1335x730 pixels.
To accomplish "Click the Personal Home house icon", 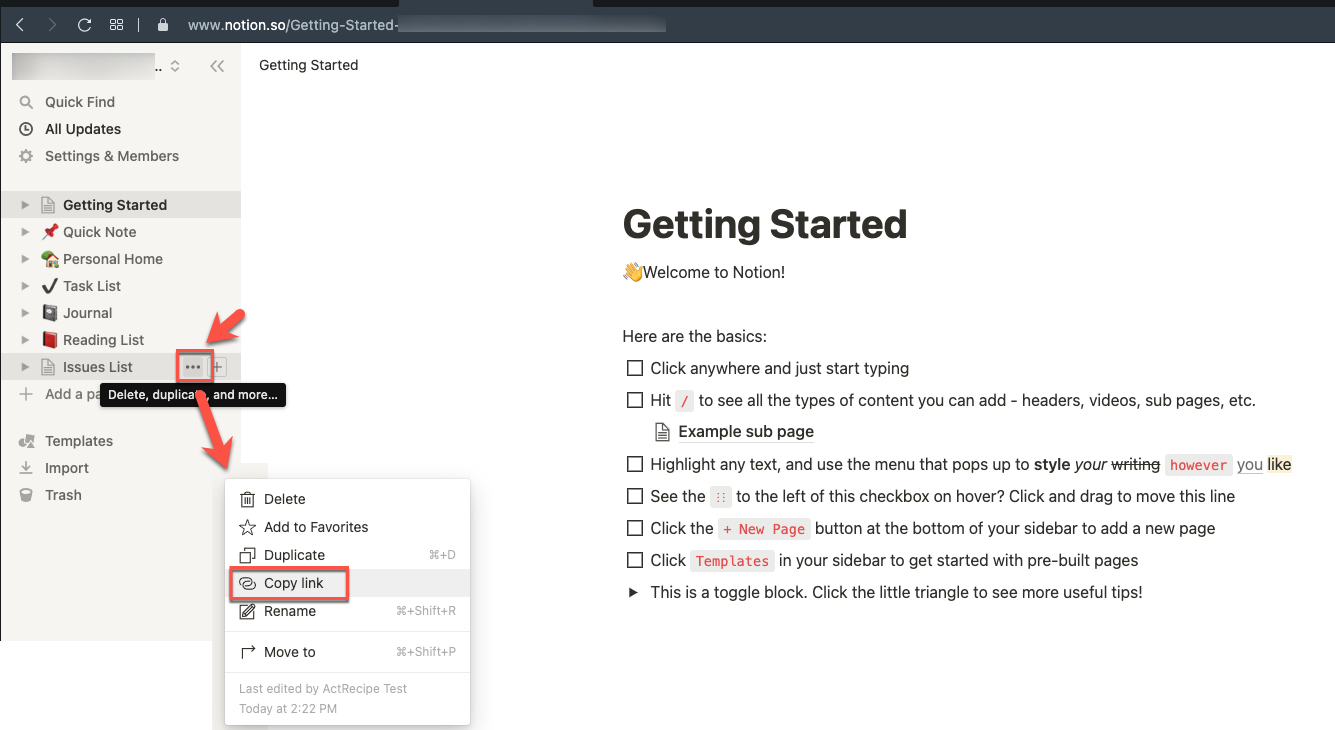I will [49, 259].
